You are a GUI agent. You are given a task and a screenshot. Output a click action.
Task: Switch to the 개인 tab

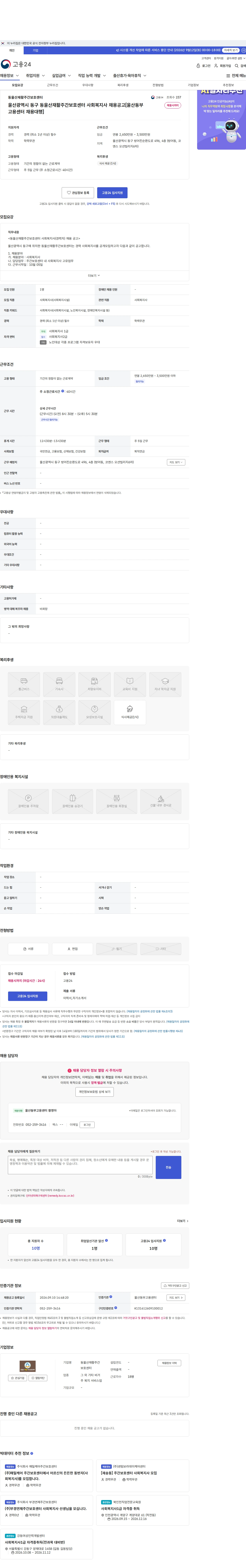(12, 51)
